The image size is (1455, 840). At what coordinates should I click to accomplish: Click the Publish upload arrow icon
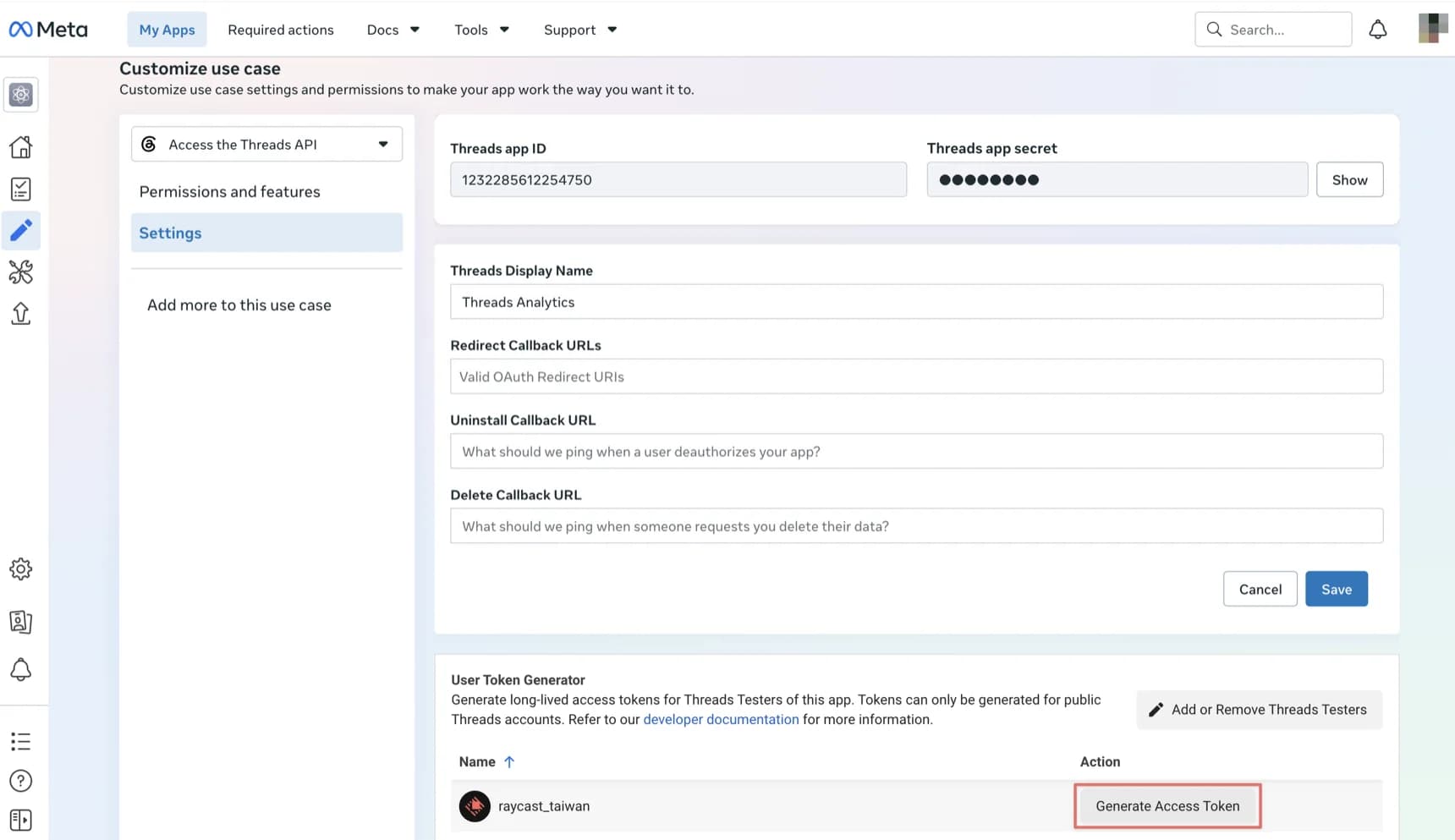pos(21,314)
